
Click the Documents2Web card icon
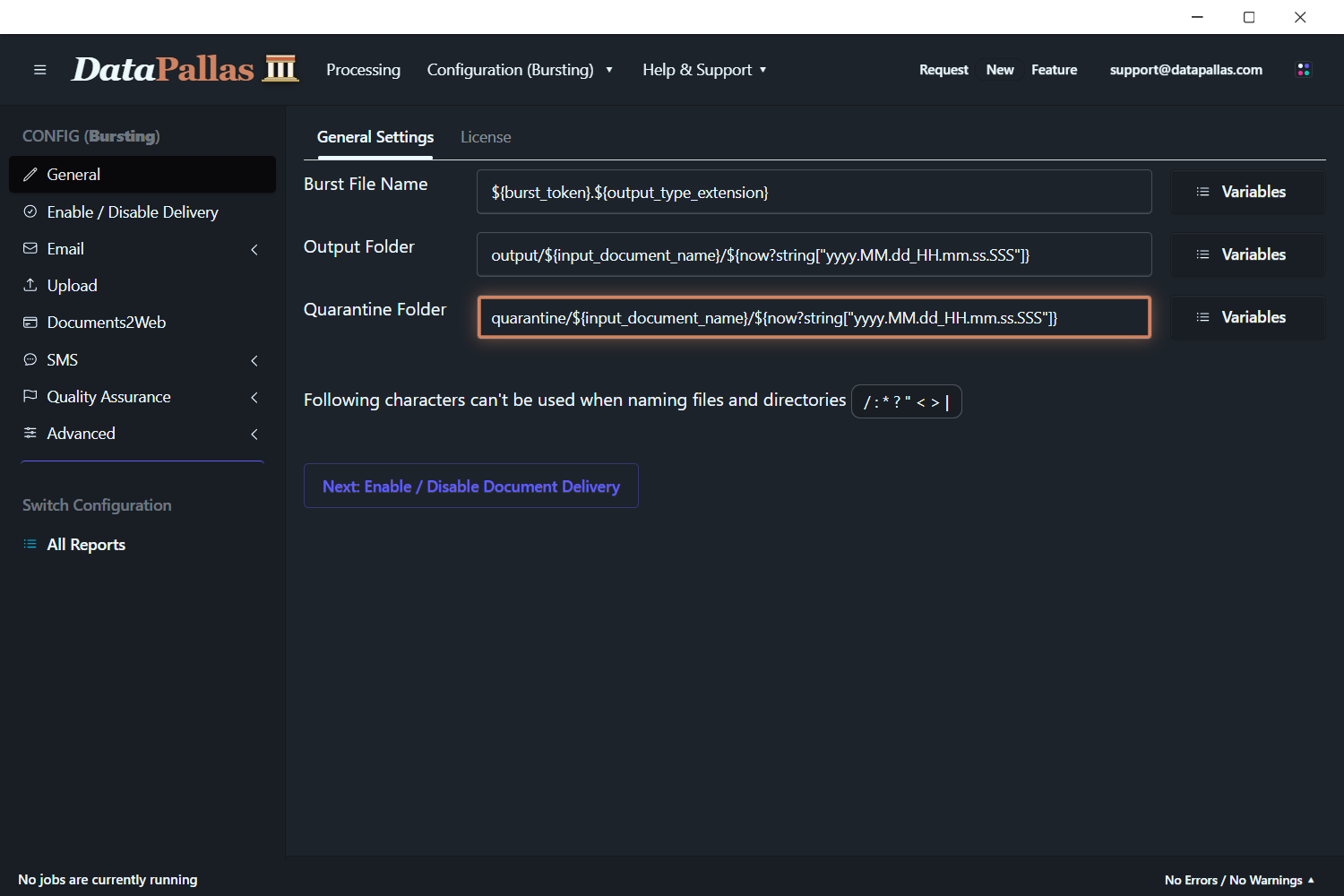[30, 323]
